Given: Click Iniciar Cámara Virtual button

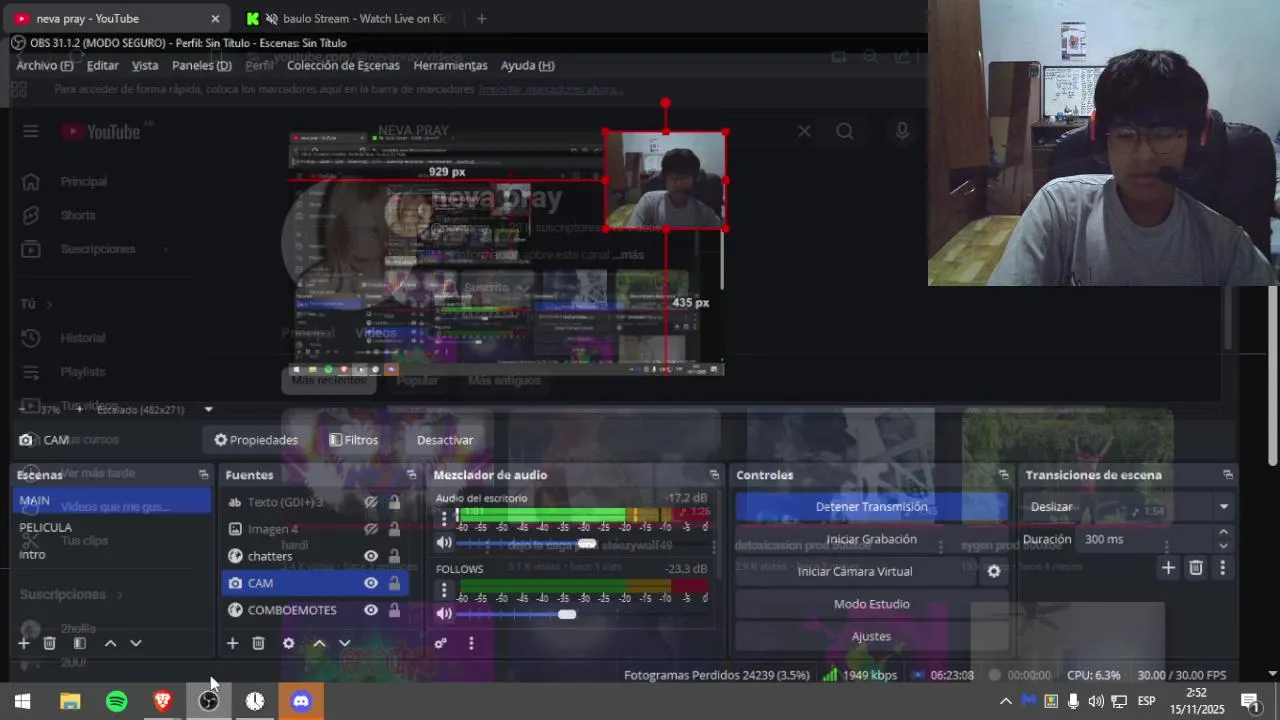Looking at the screenshot, I should [x=855, y=571].
